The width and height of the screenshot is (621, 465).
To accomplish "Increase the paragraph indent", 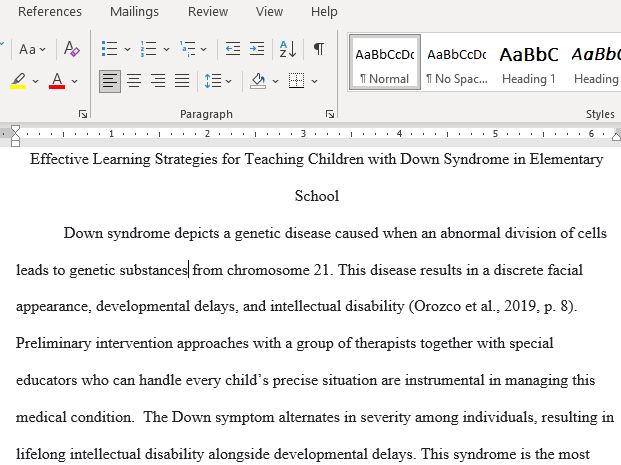I will point(257,49).
